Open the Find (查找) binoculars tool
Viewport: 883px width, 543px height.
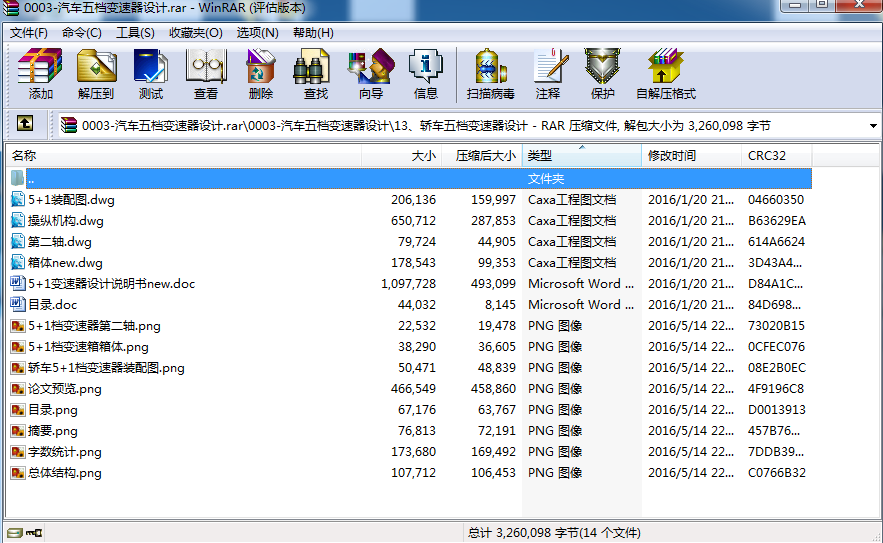point(315,74)
